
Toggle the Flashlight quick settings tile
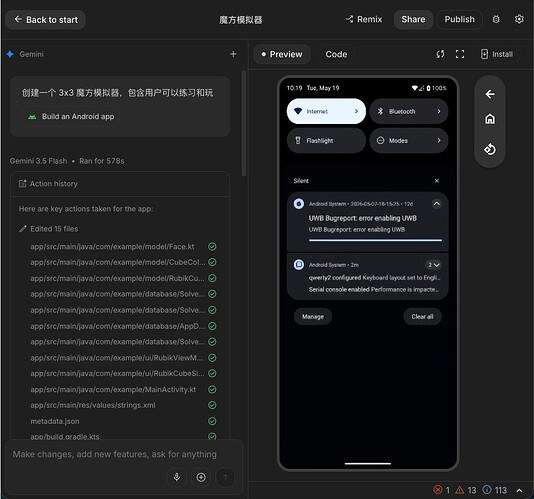(x=326, y=140)
